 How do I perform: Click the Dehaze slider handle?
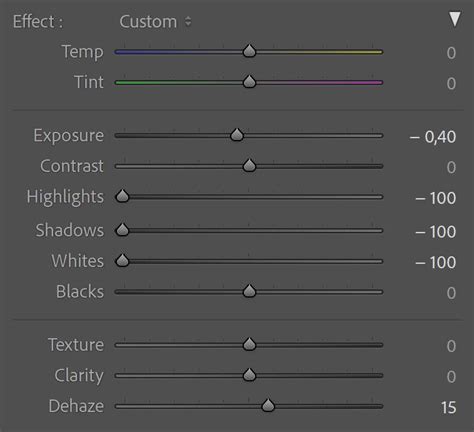pos(268,405)
